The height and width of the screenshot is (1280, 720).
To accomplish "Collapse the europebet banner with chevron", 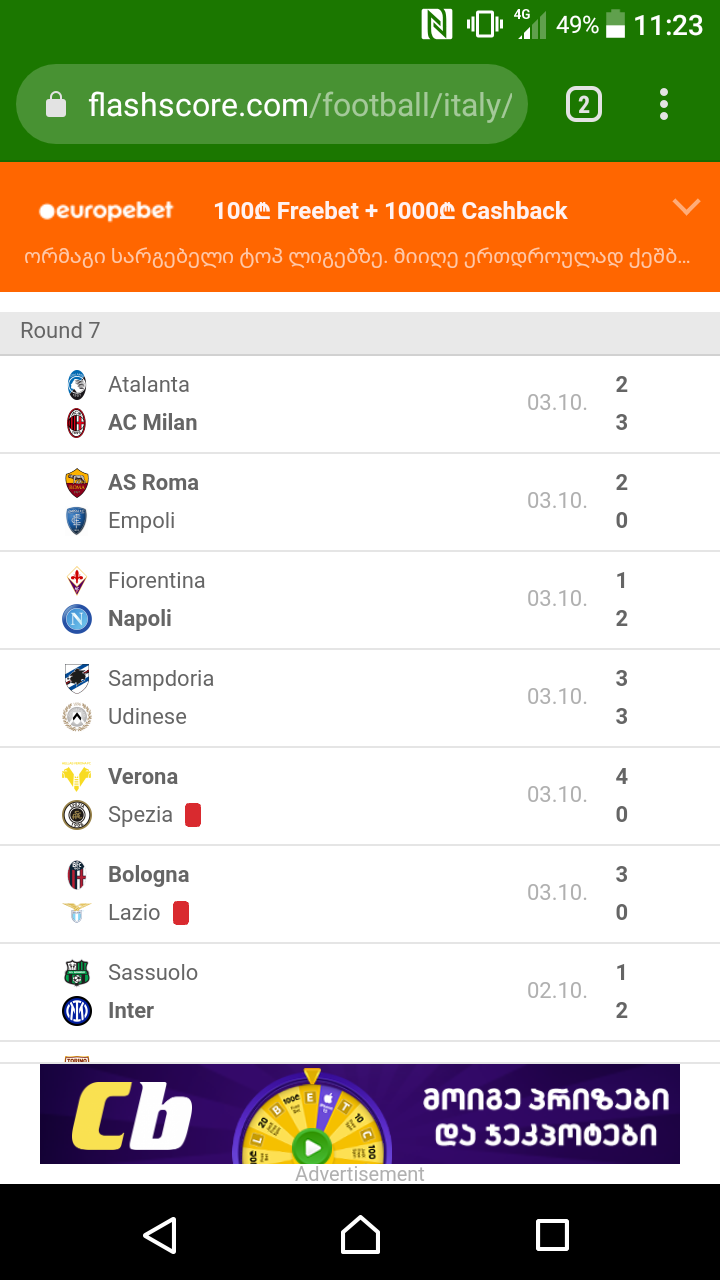I will (x=686, y=207).
